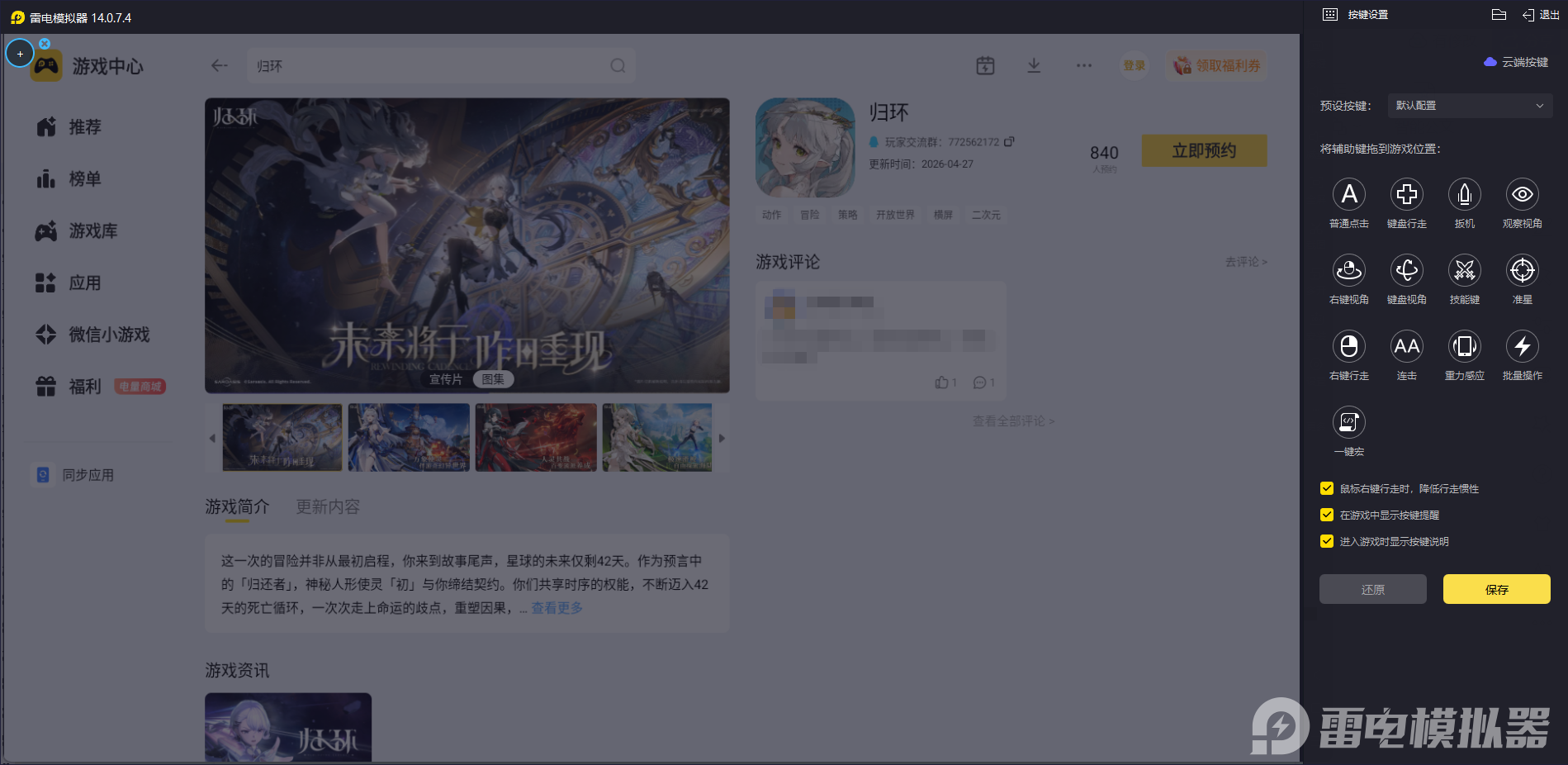Image resolution: width=1568 pixels, height=765 pixels.
Task: Open 推荐 in the sidebar
Action: pyautogui.click(x=69, y=127)
